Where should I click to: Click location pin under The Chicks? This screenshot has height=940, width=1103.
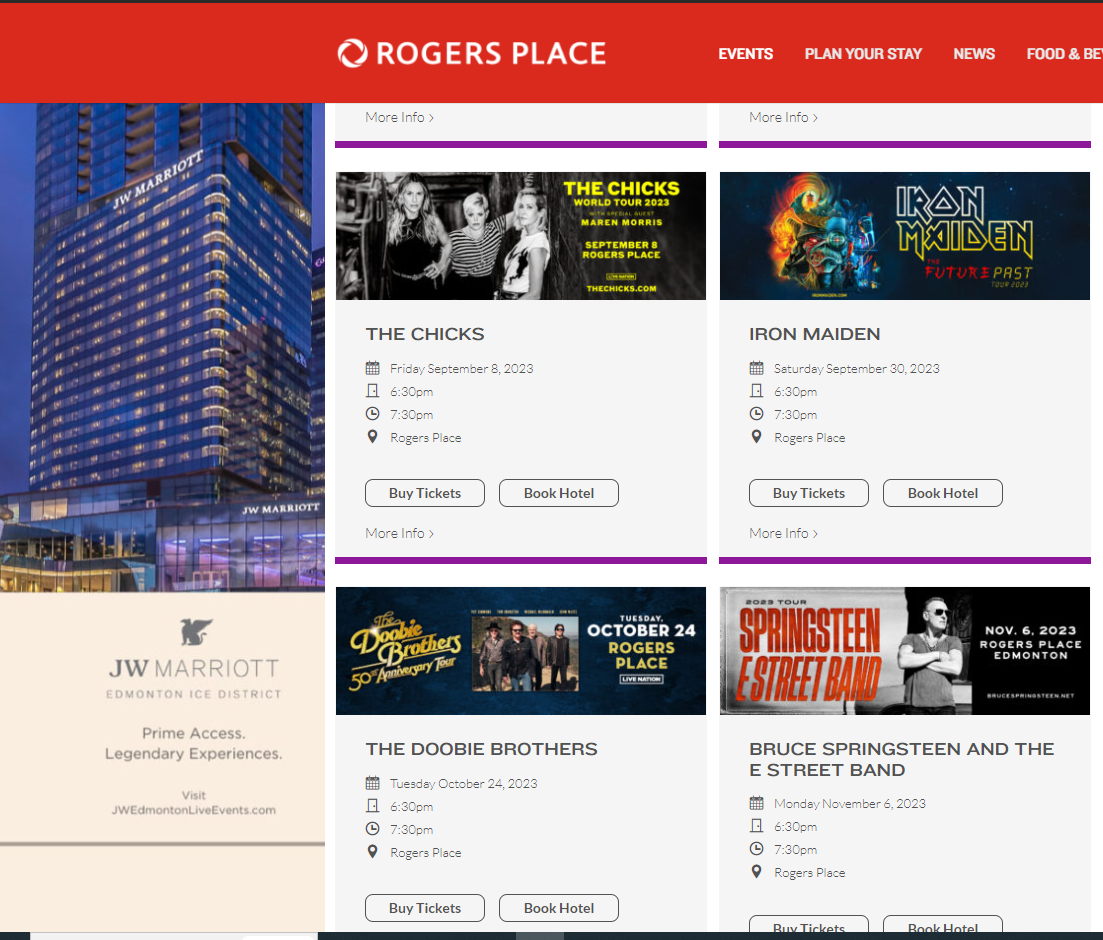pos(373,437)
